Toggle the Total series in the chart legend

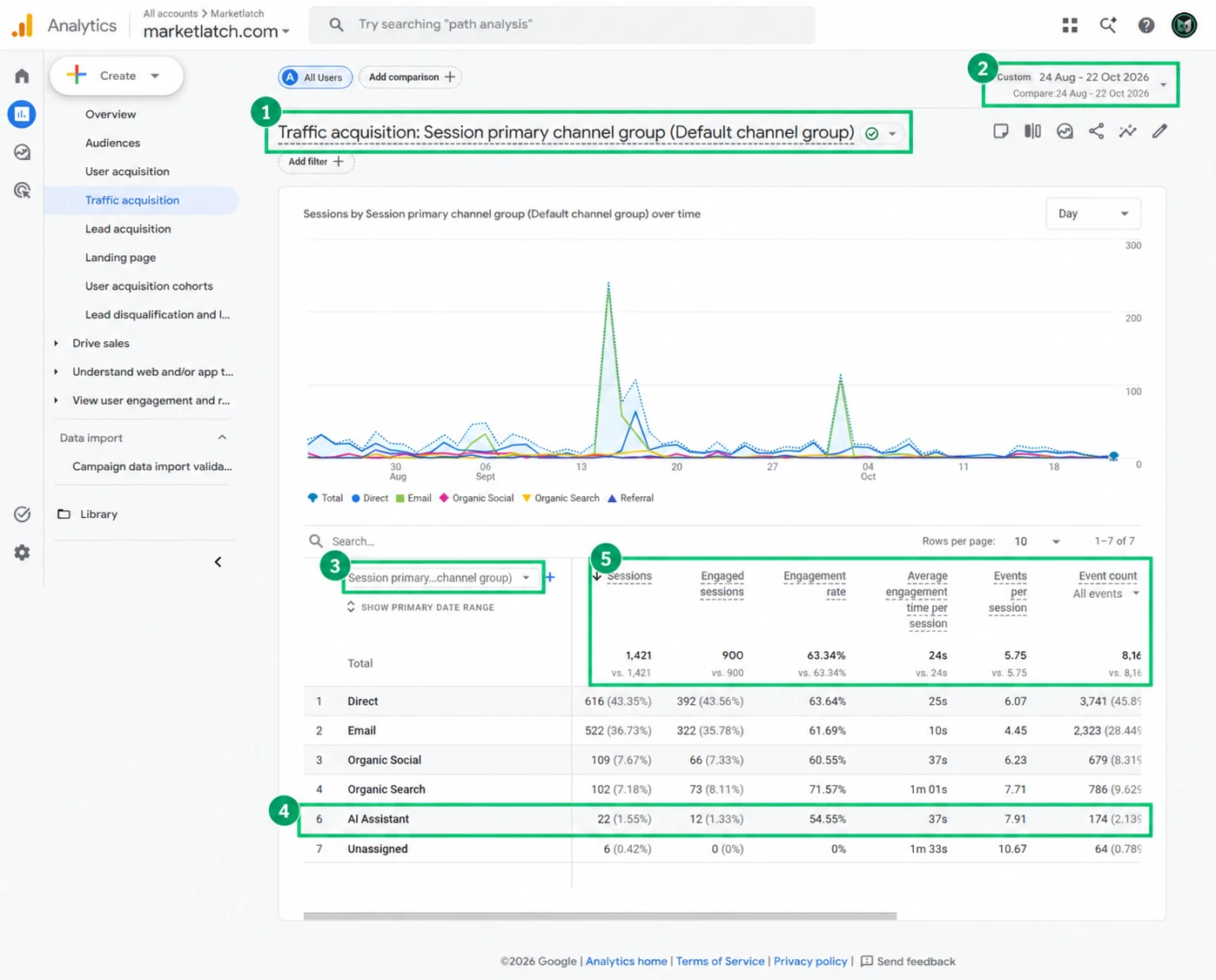click(325, 499)
